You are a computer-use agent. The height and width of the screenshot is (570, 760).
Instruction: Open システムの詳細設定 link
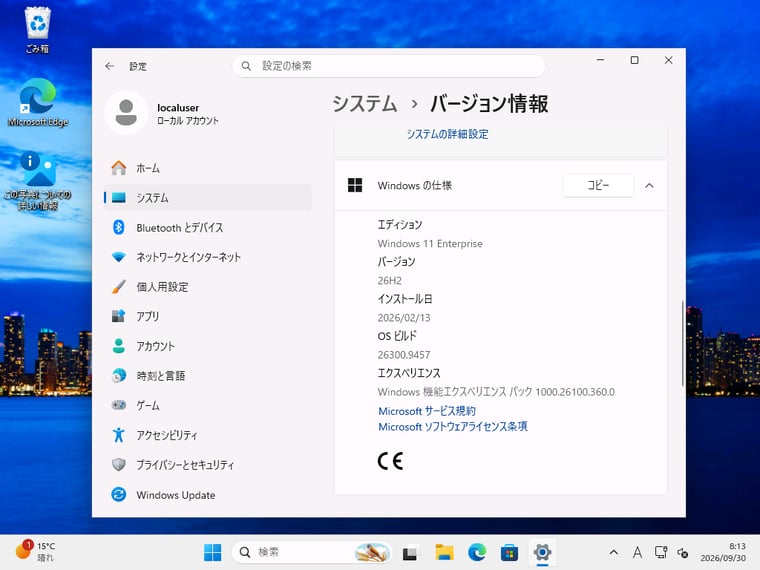pyautogui.click(x=447, y=134)
